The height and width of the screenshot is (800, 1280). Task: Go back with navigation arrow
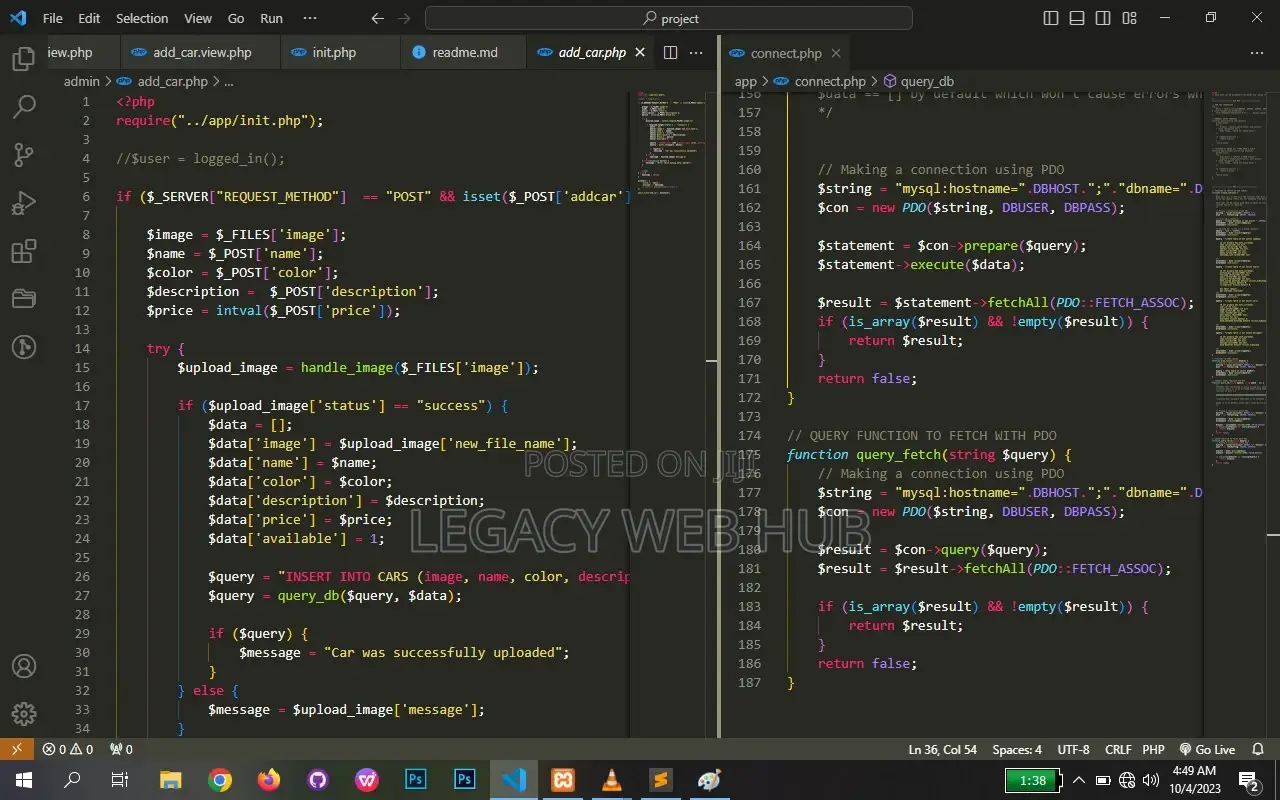(x=377, y=18)
